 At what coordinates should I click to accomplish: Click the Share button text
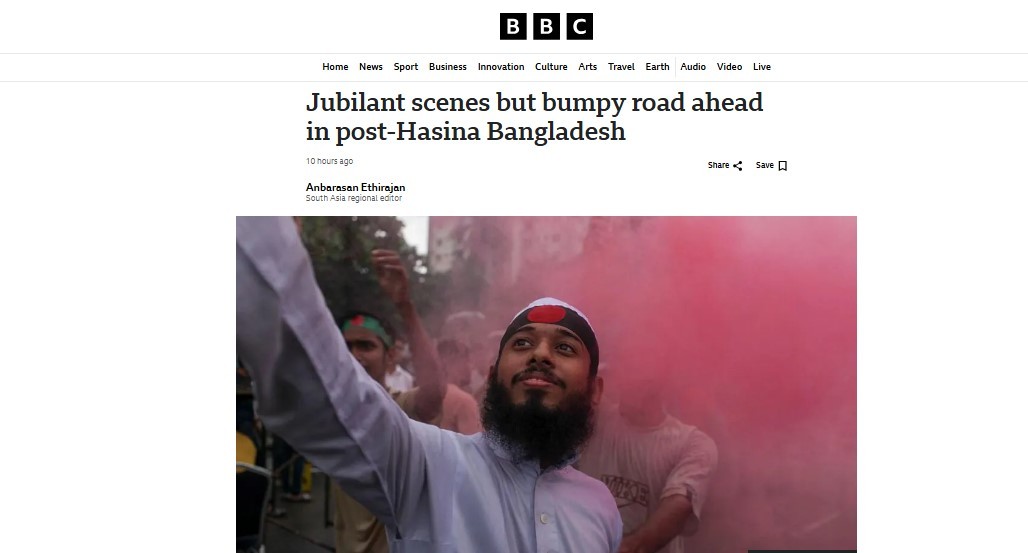click(718, 165)
